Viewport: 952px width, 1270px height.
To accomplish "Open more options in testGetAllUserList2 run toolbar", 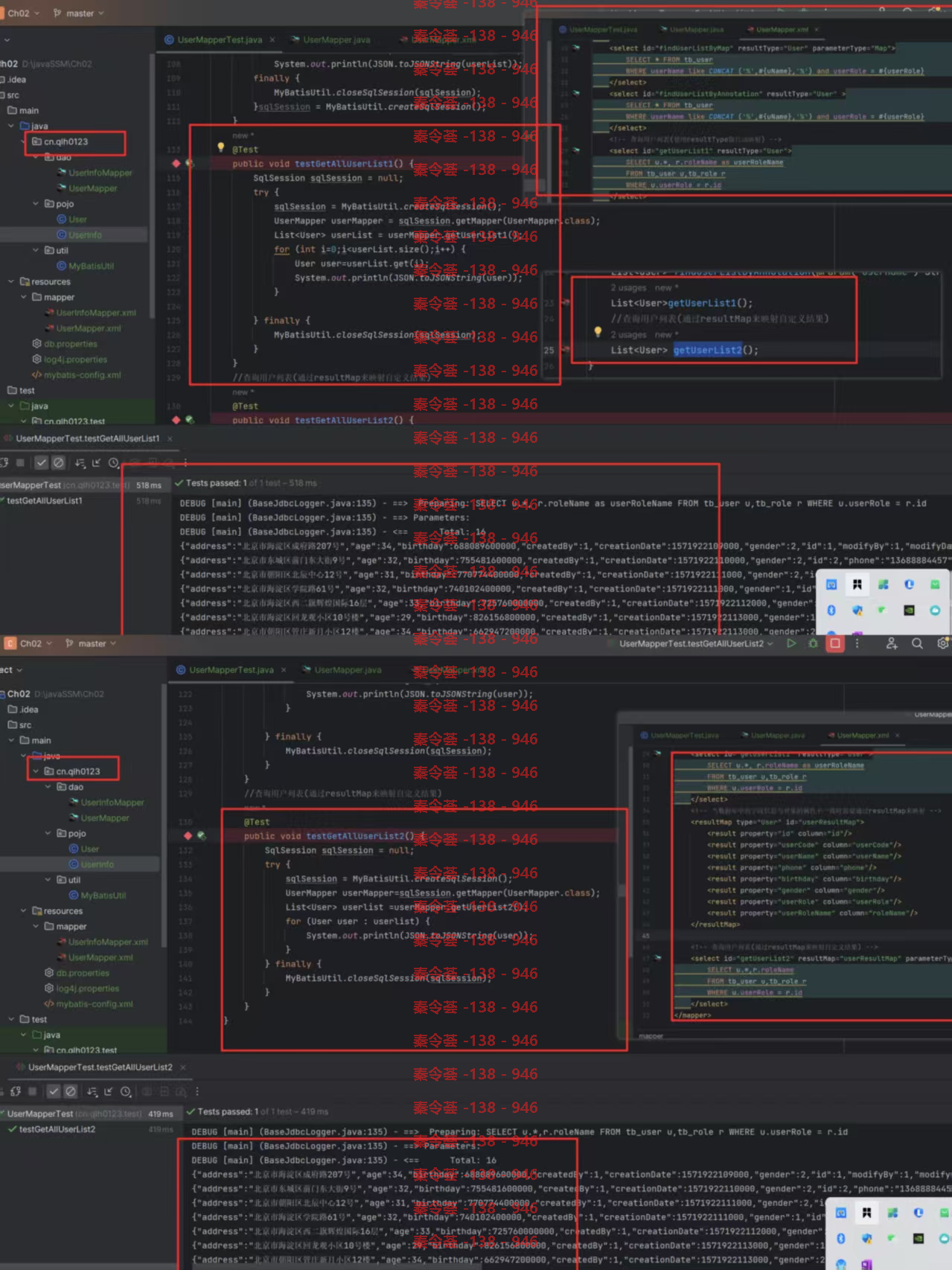I will (x=197, y=1092).
